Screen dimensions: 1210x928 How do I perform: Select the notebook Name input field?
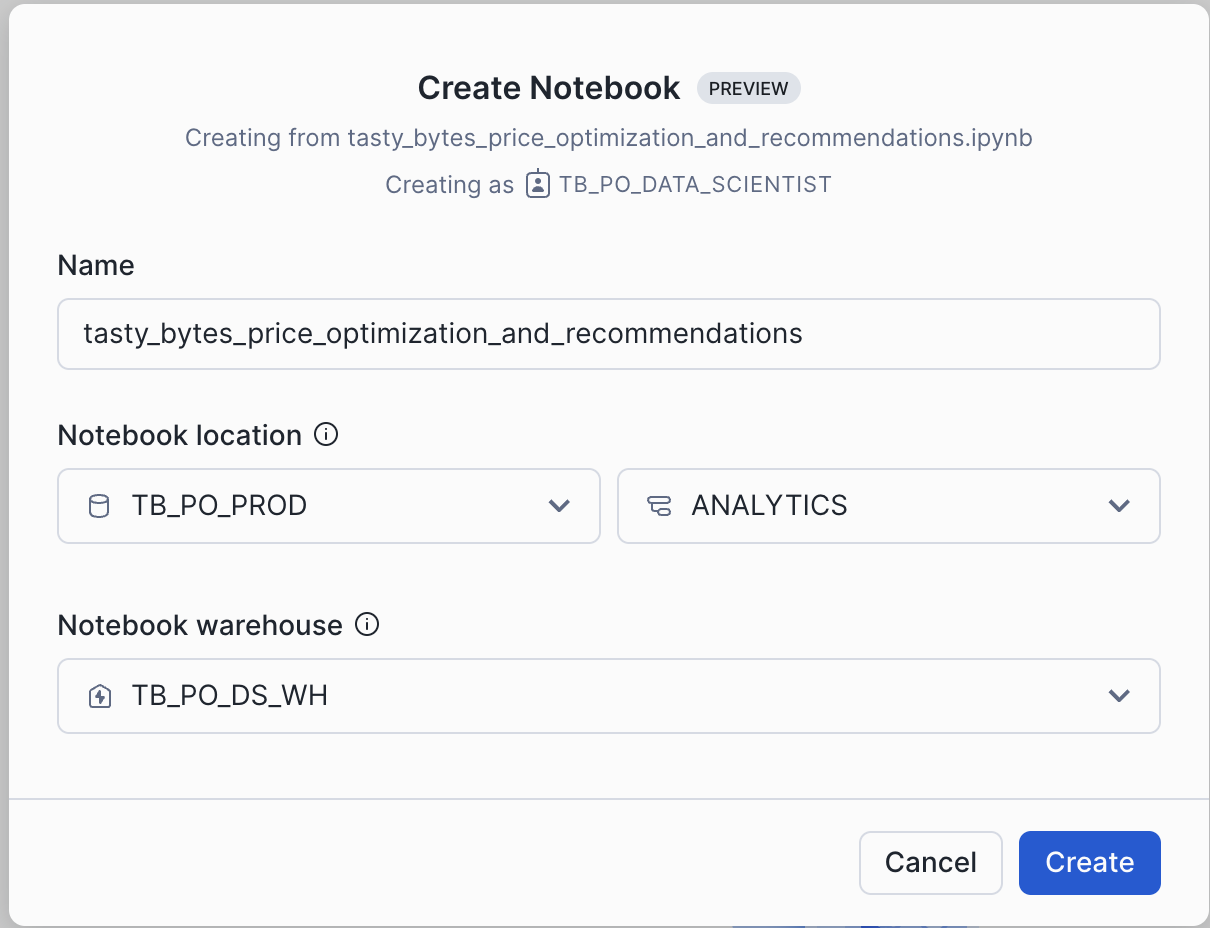[x=608, y=333]
